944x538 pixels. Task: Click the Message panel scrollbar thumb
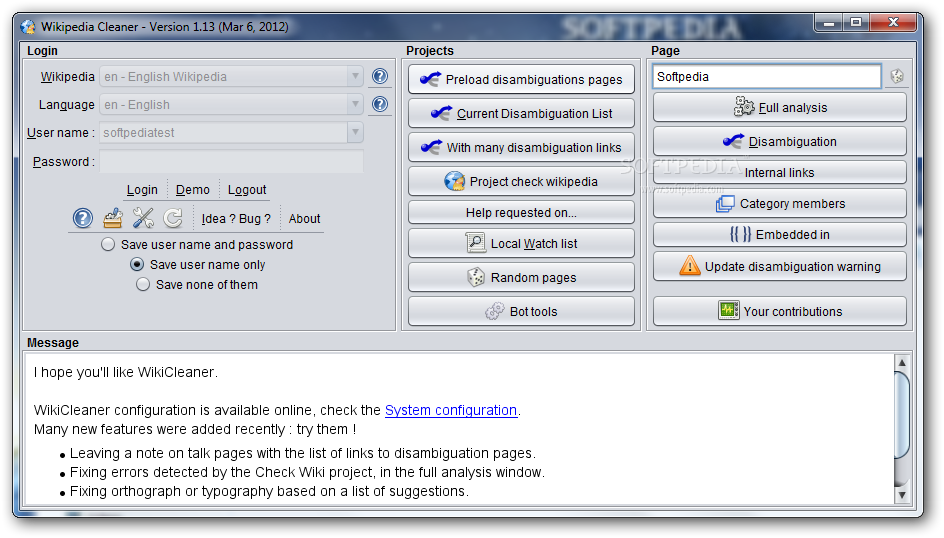[x=901, y=415]
